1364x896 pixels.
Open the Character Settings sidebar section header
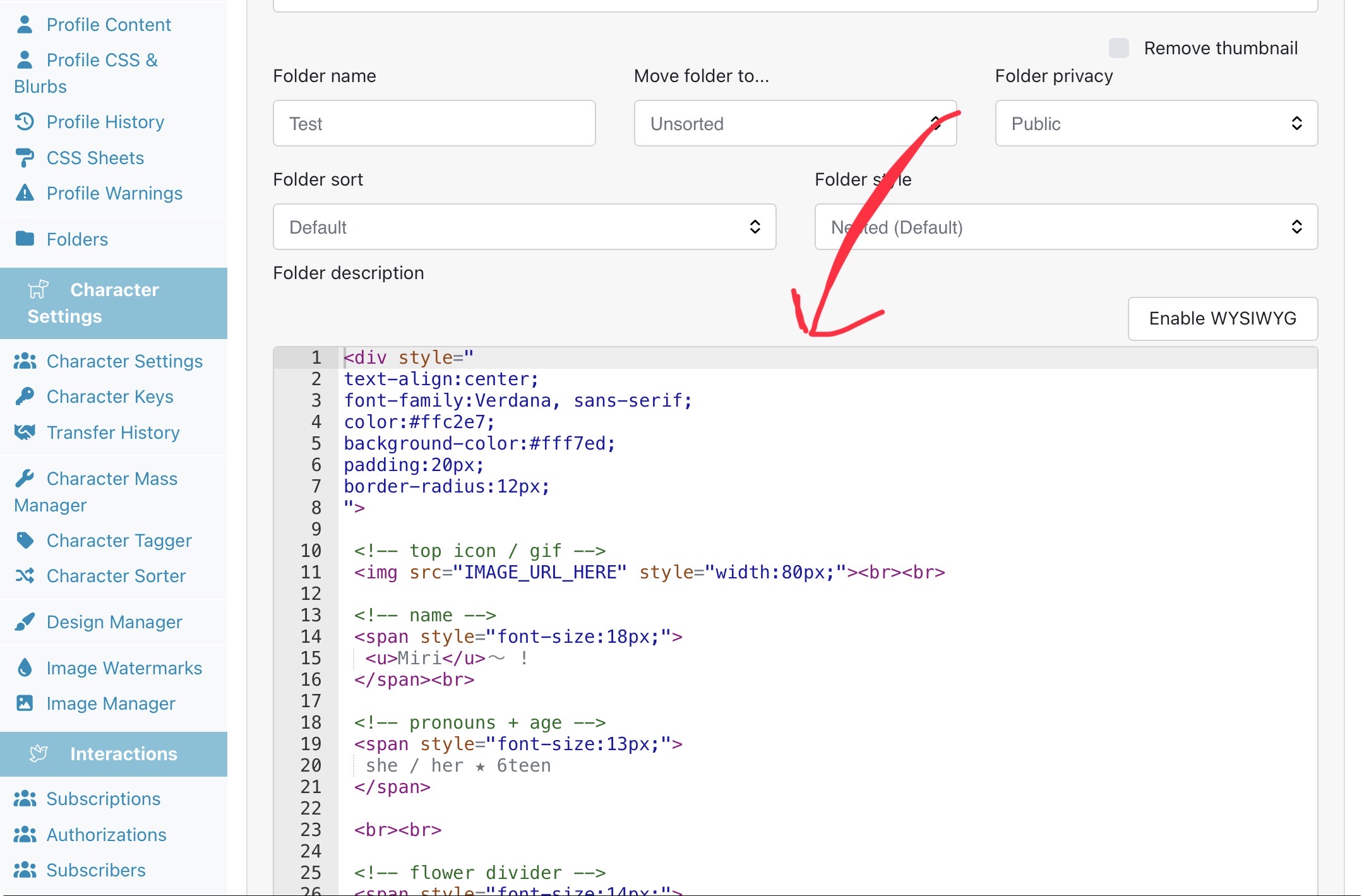tap(114, 303)
